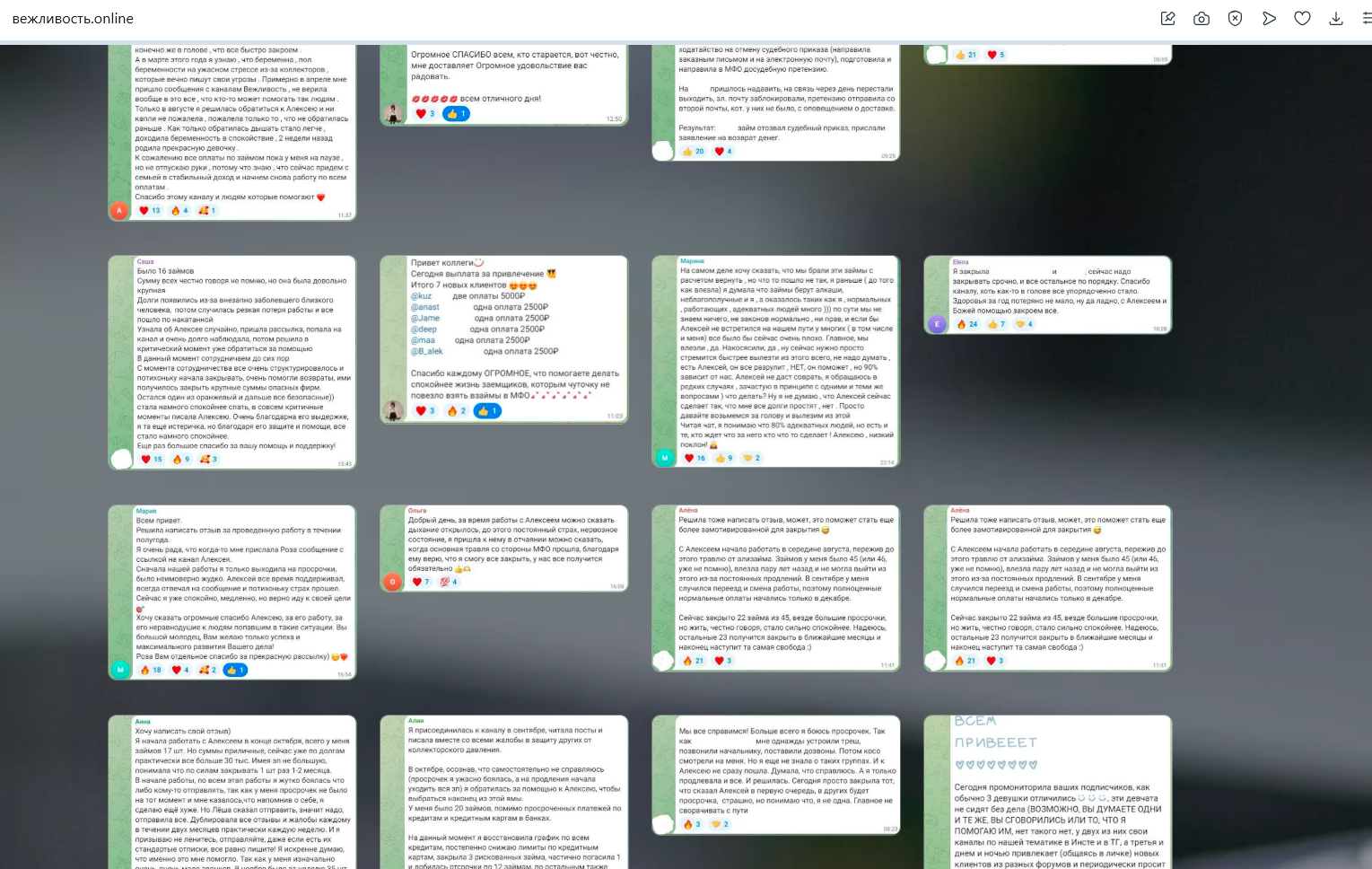1372x869 pixels.
Task: Click the heart reaction with count 13
Action: (149, 211)
